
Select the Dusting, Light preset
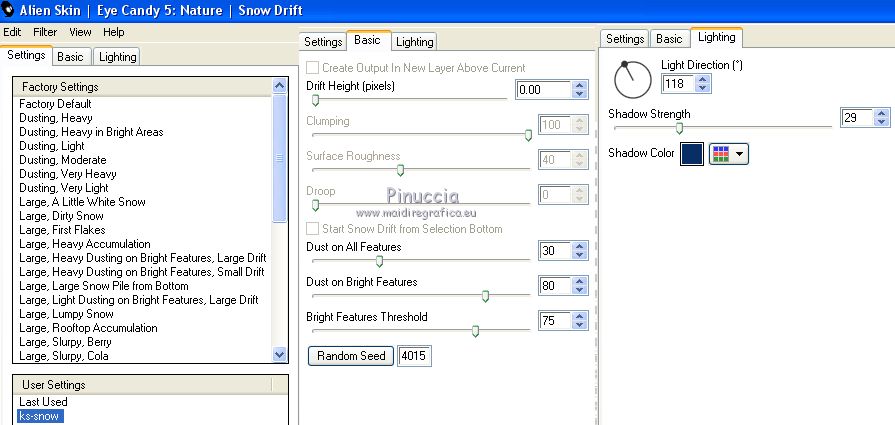52,146
